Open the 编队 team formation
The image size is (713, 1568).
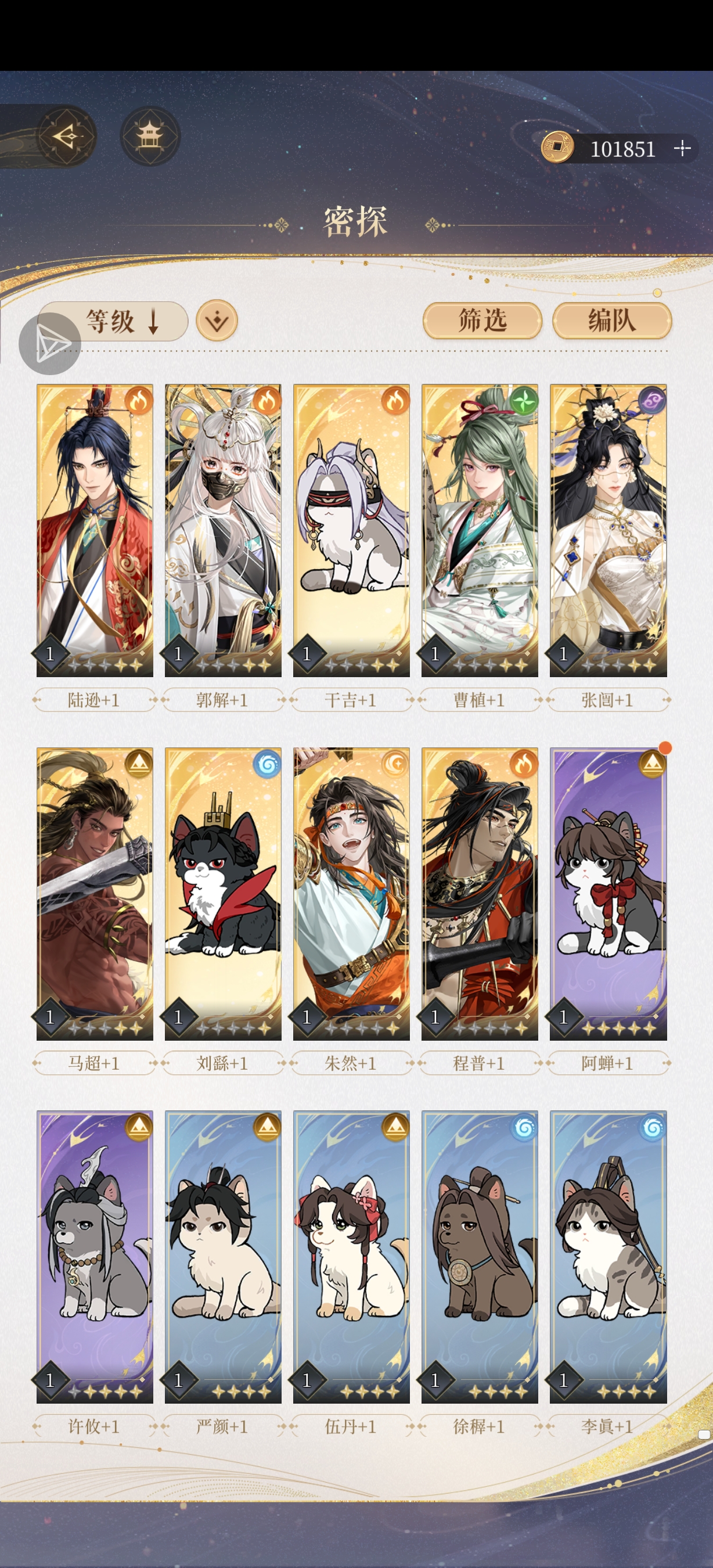pyautogui.click(x=612, y=320)
